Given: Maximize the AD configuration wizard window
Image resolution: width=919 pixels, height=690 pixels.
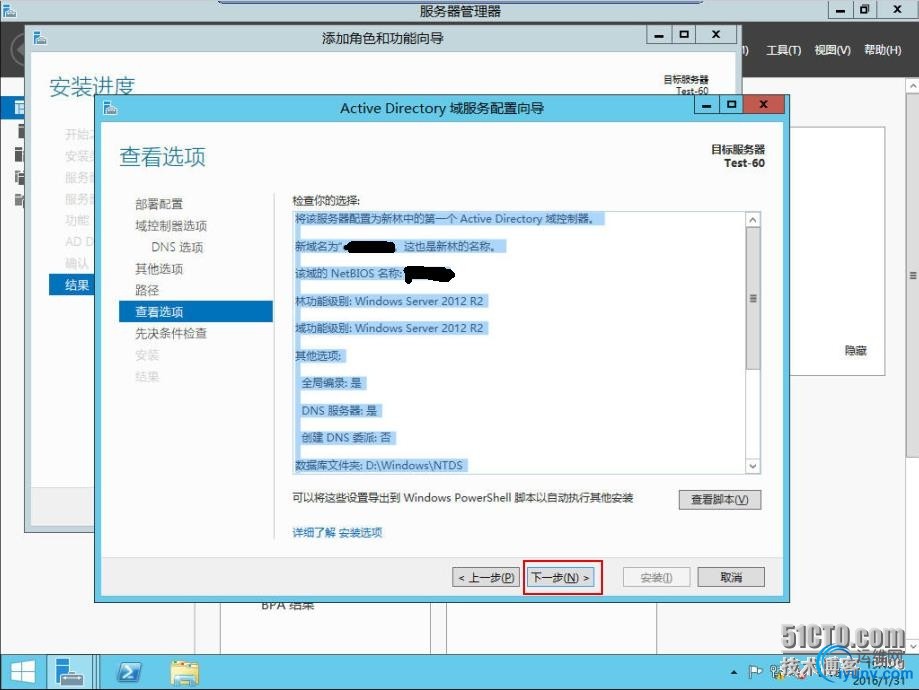Looking at the screenshot, I should click(731, 106).
